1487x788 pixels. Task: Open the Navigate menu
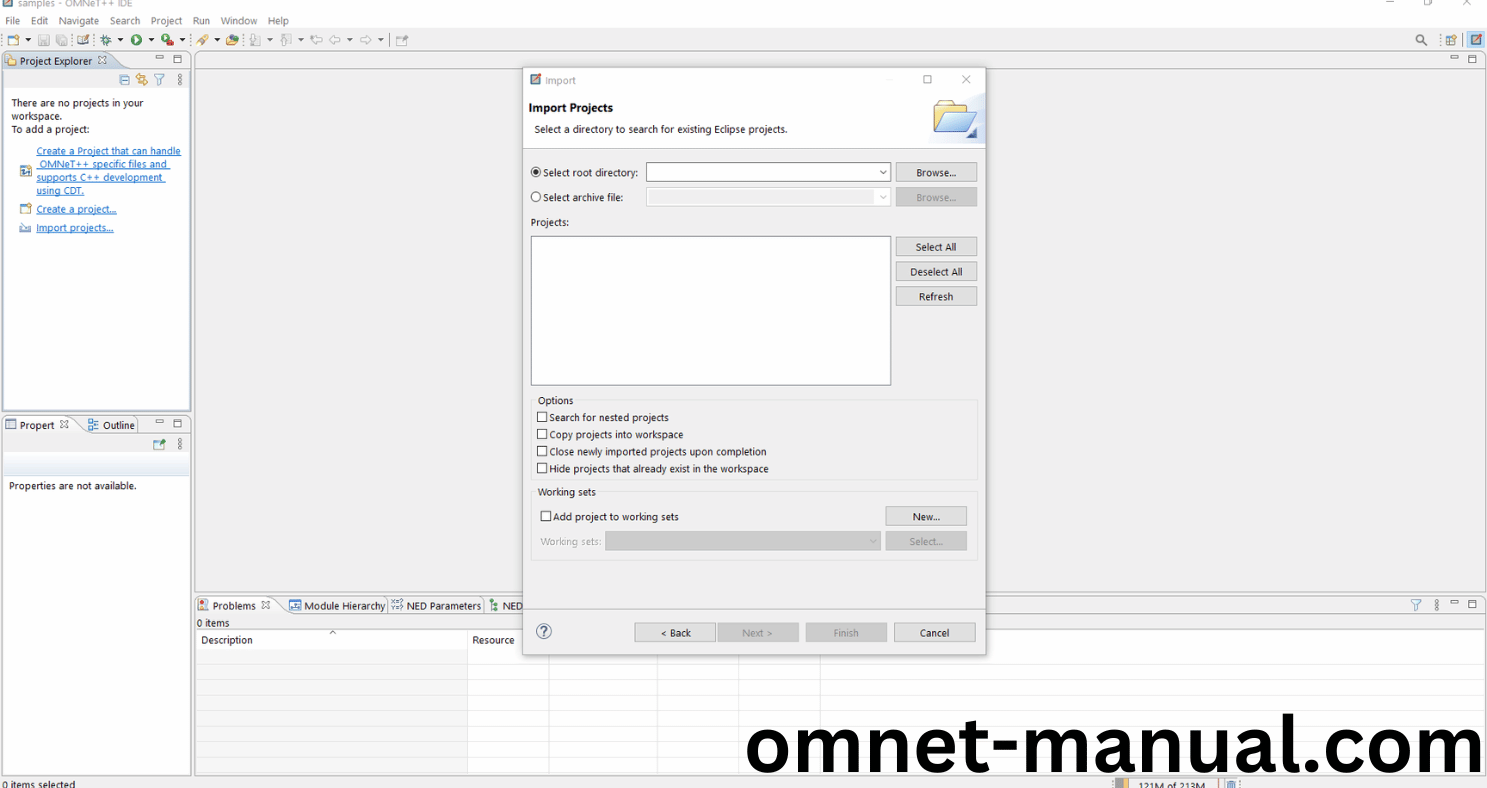pyautogui.click(x=79, y=20)
